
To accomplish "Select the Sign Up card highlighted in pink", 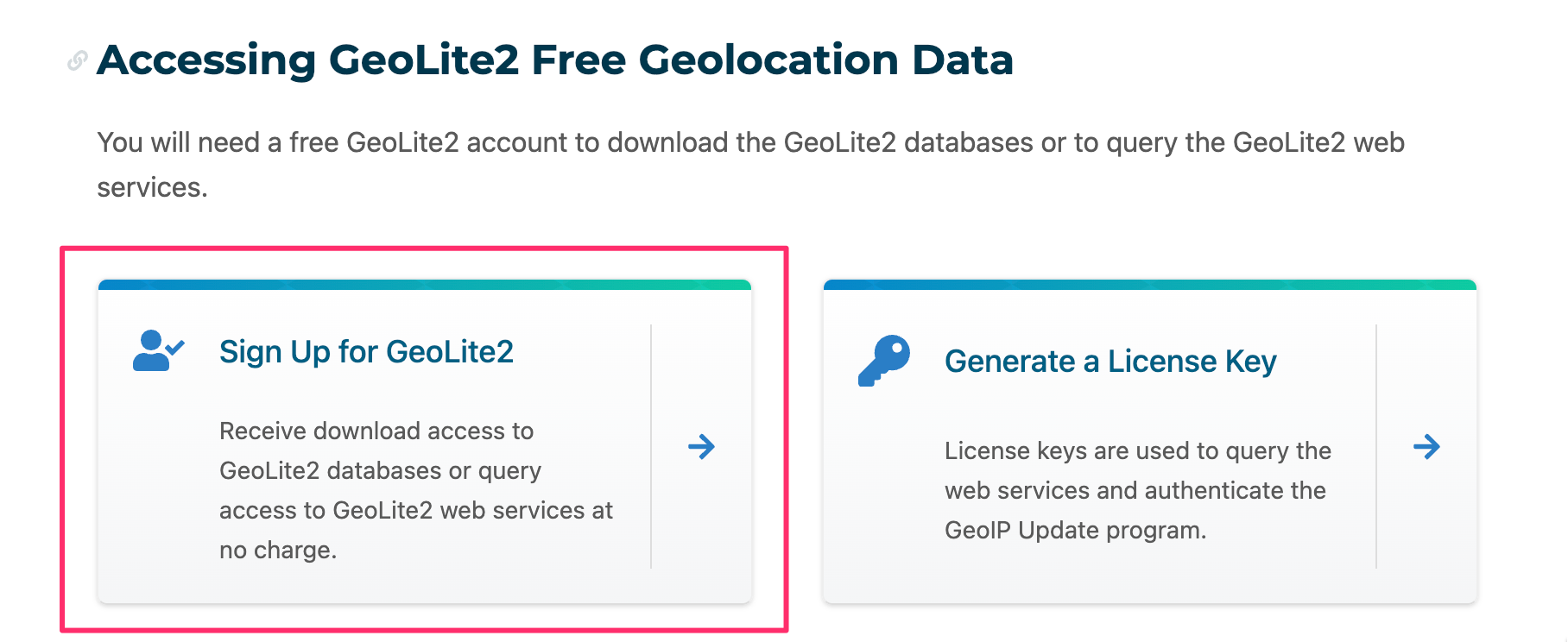I will (425, 440).
